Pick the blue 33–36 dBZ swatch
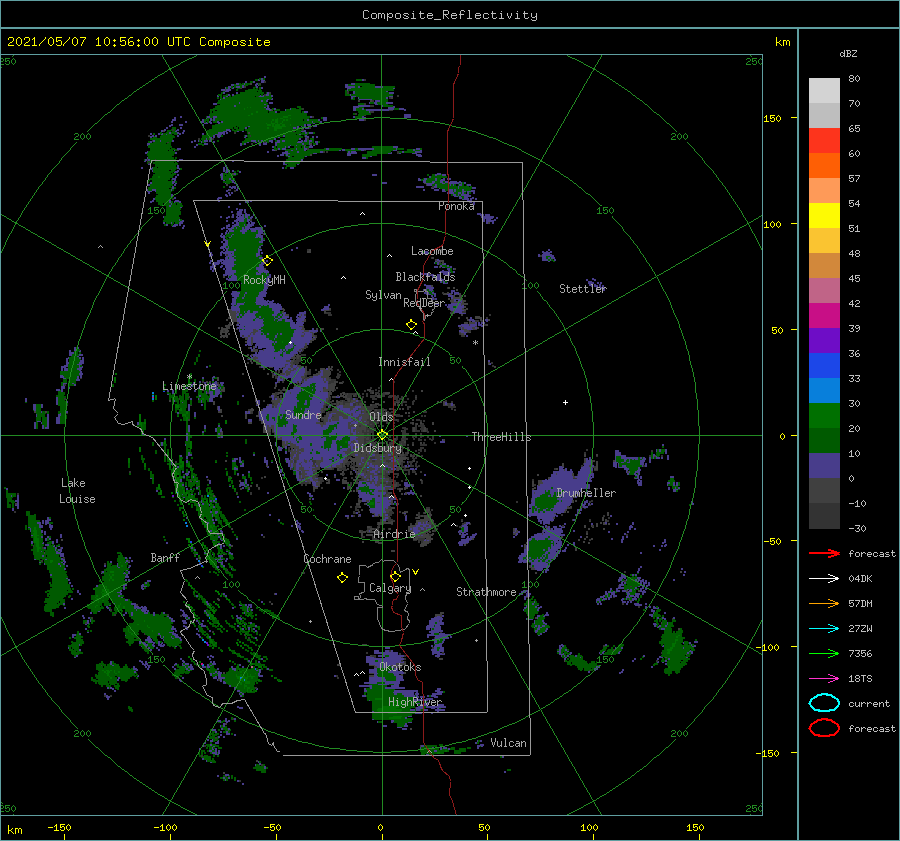900x841 pixels. 824,366
